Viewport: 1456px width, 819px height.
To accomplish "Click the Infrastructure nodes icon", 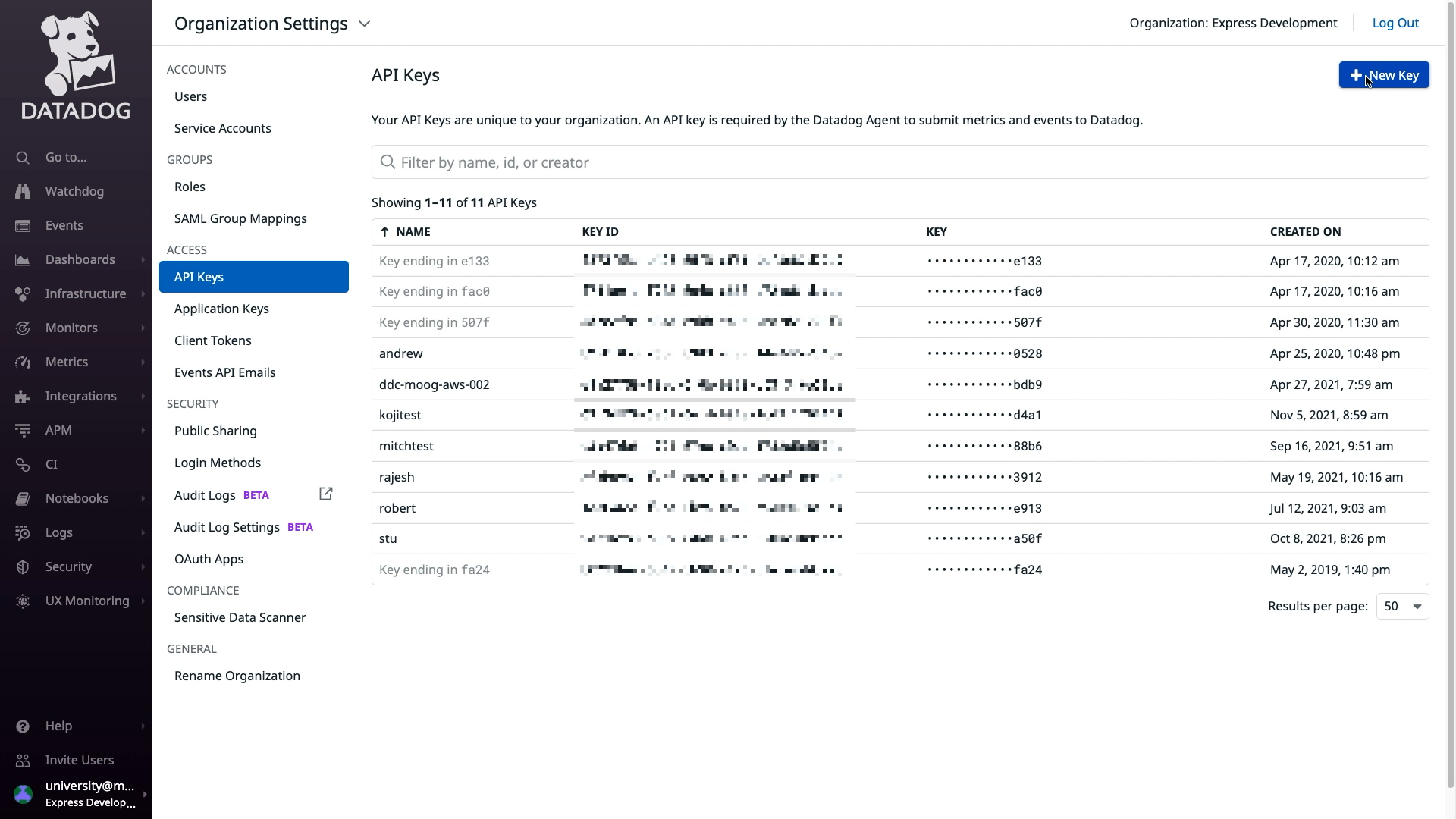I will point(23,294).
